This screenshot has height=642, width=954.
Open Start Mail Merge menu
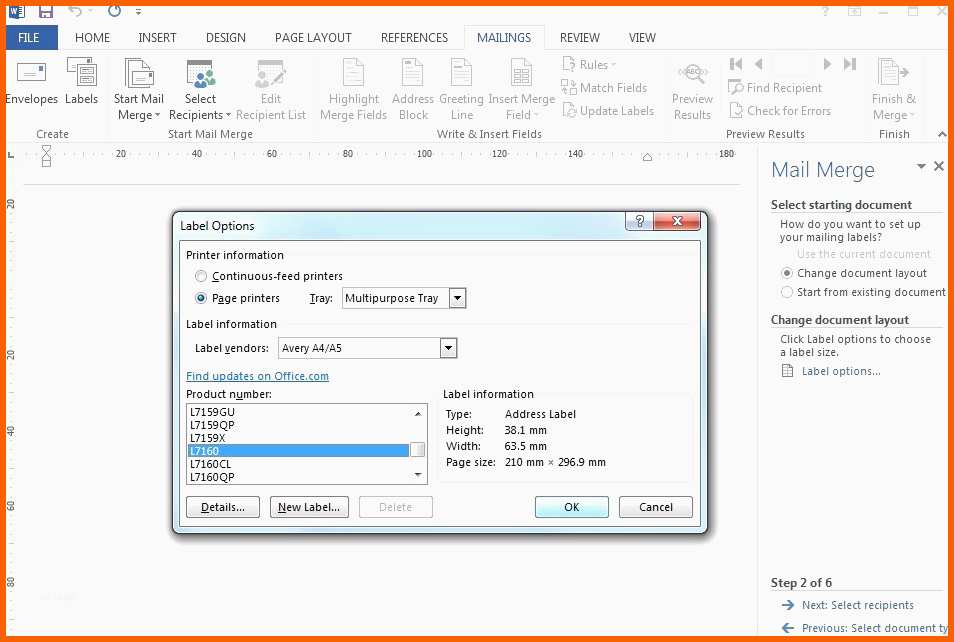[139, 90]
